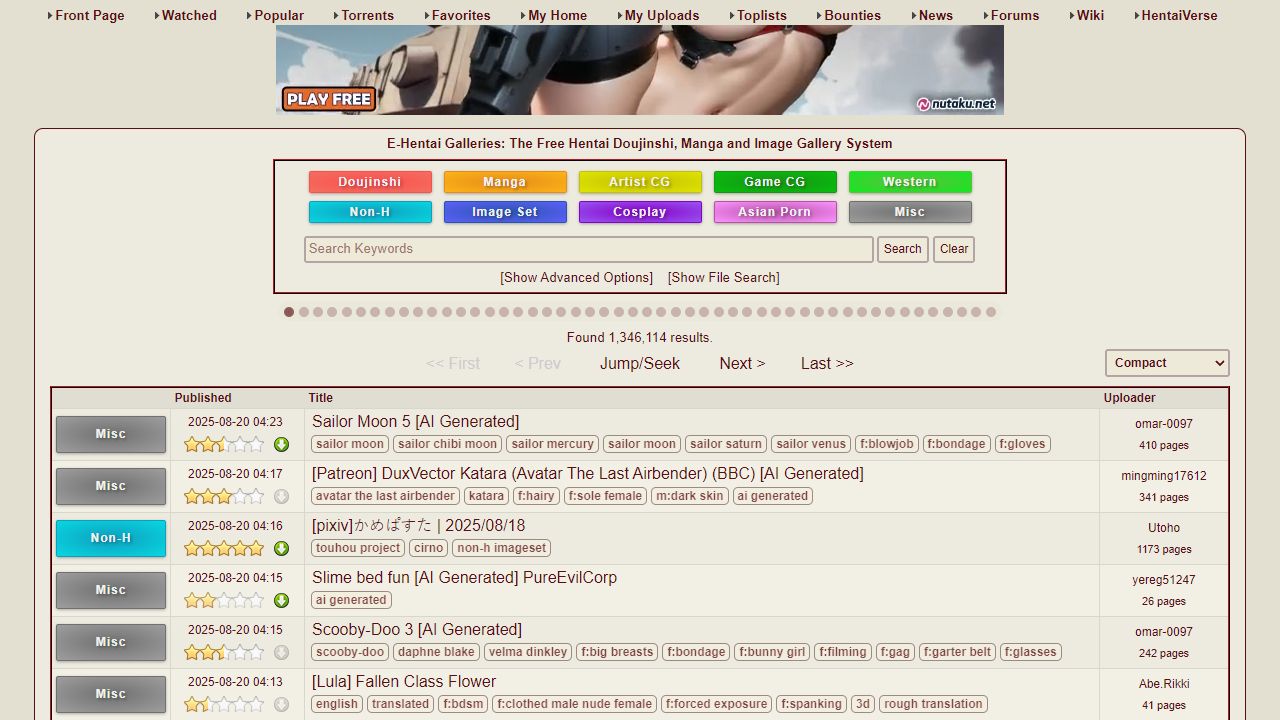Go to Next results page
The width and height of the screenshot is (1280, 720).
coord(742,364)
